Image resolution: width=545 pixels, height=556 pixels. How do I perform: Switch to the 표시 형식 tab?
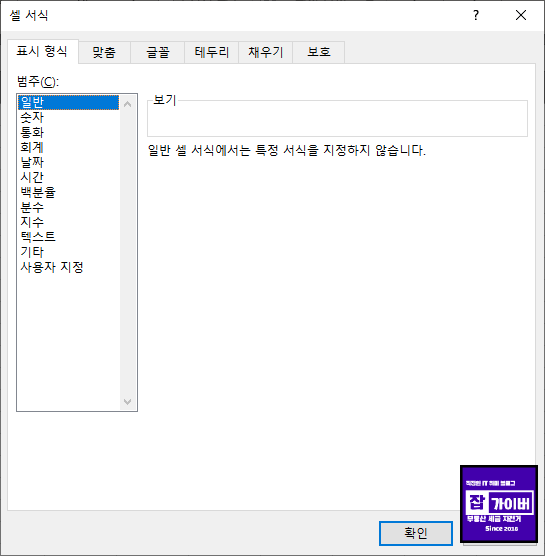pyautogui.click(x=42, y=52)
